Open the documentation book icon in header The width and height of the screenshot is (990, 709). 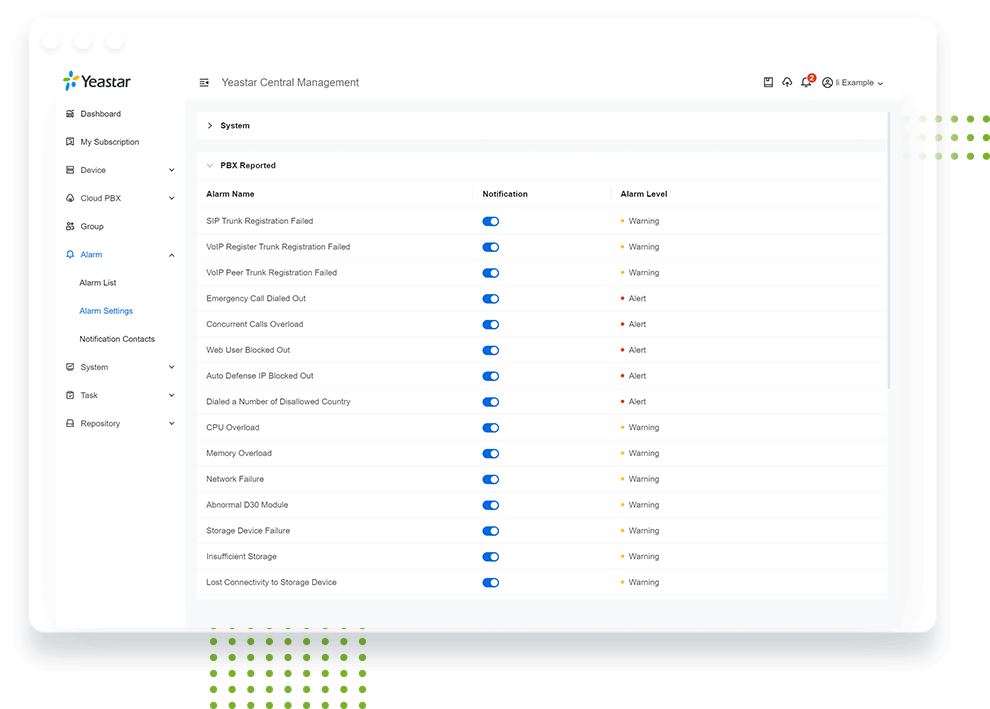tap(768, 83)
